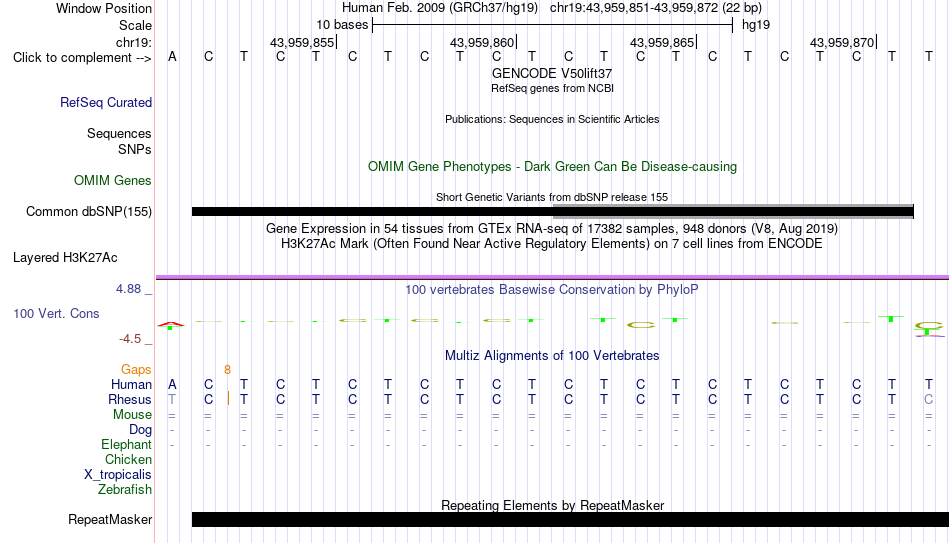The image size is (950, 543).
Task: Click the H3K27Ac Mark ENCODE title
Action: (552, 244)
